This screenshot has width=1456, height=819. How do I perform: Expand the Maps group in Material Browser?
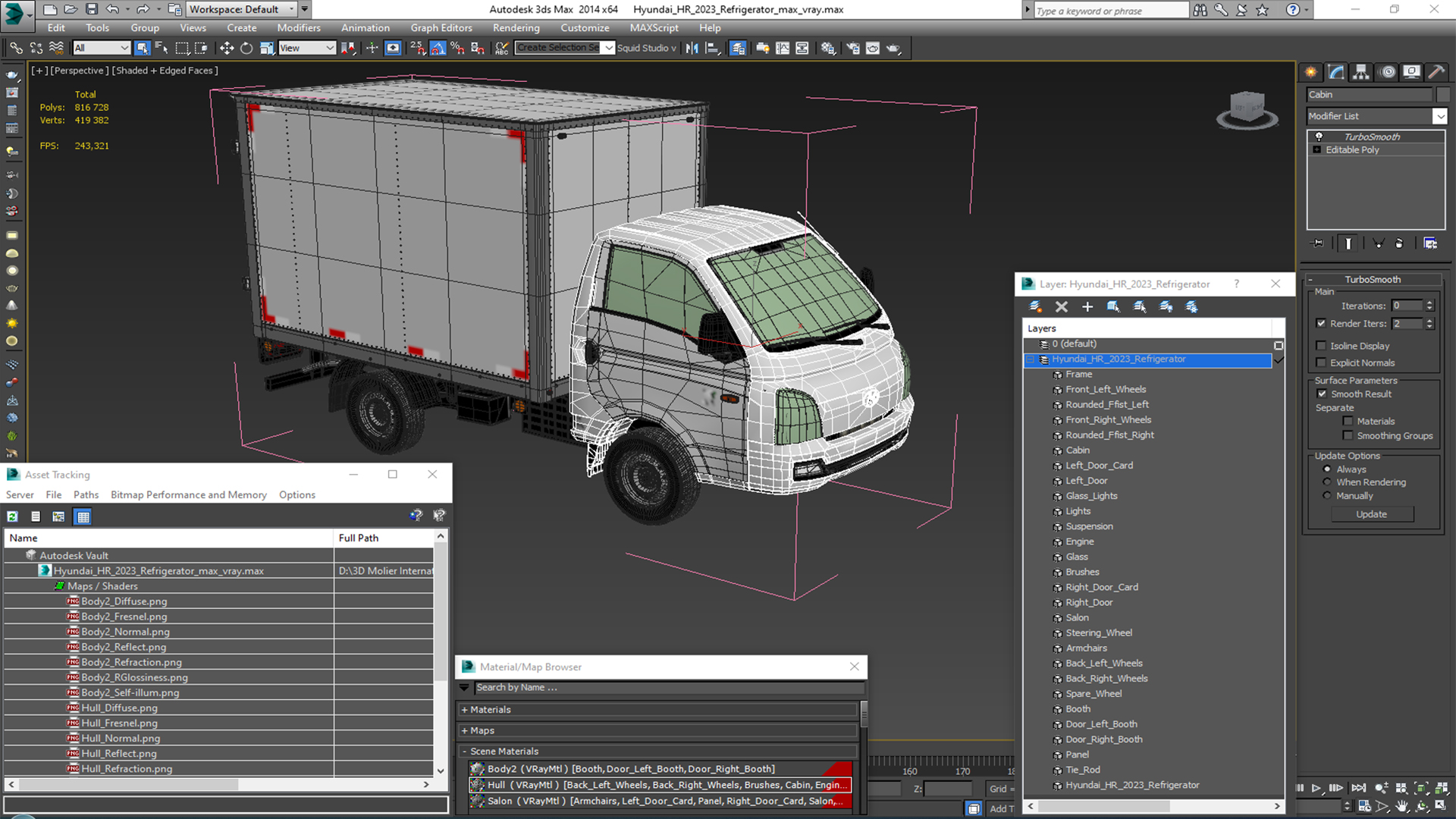[464, 731]
